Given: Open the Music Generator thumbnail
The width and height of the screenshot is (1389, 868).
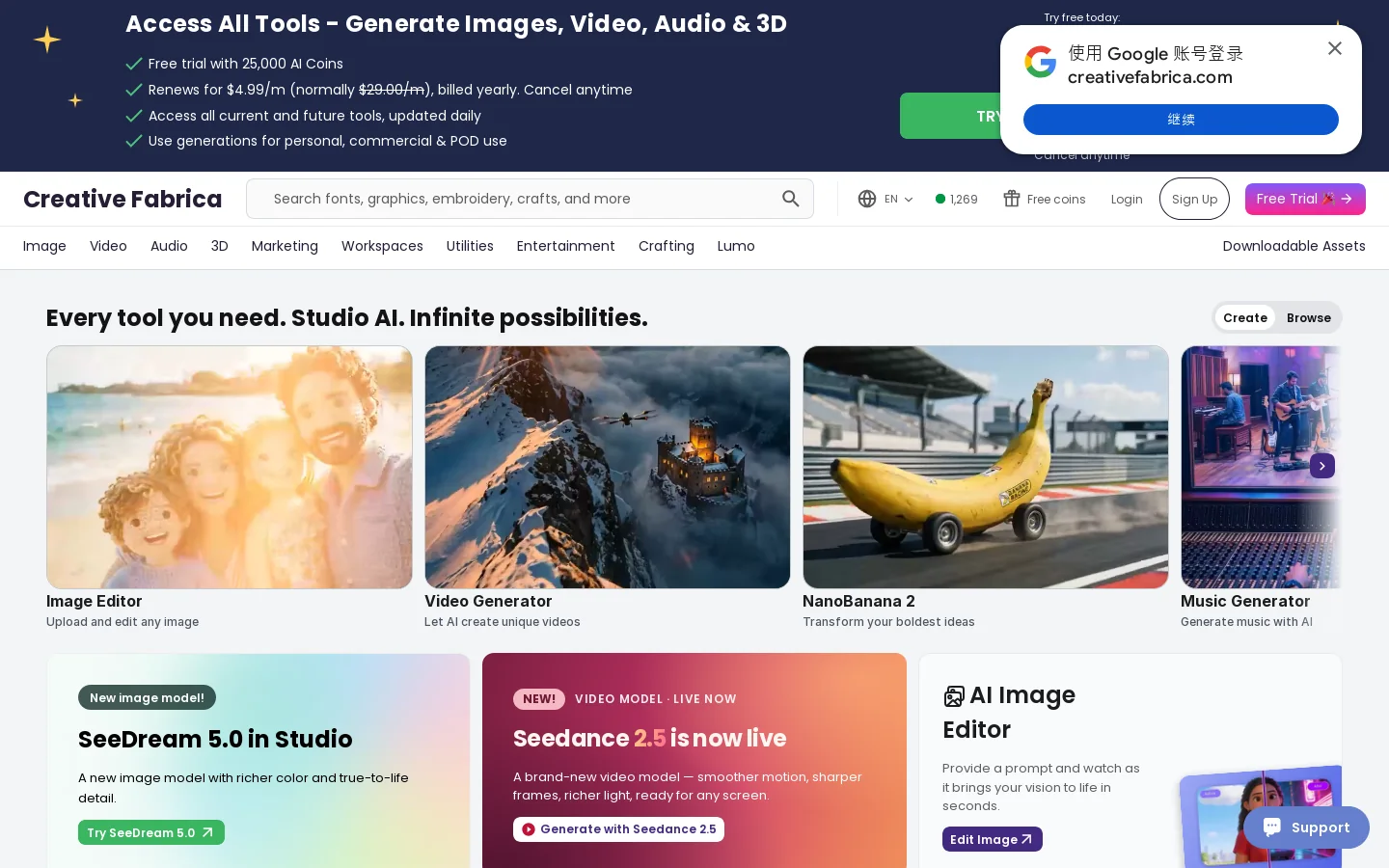Looking at the screenshot, I should pos(1262,467).
